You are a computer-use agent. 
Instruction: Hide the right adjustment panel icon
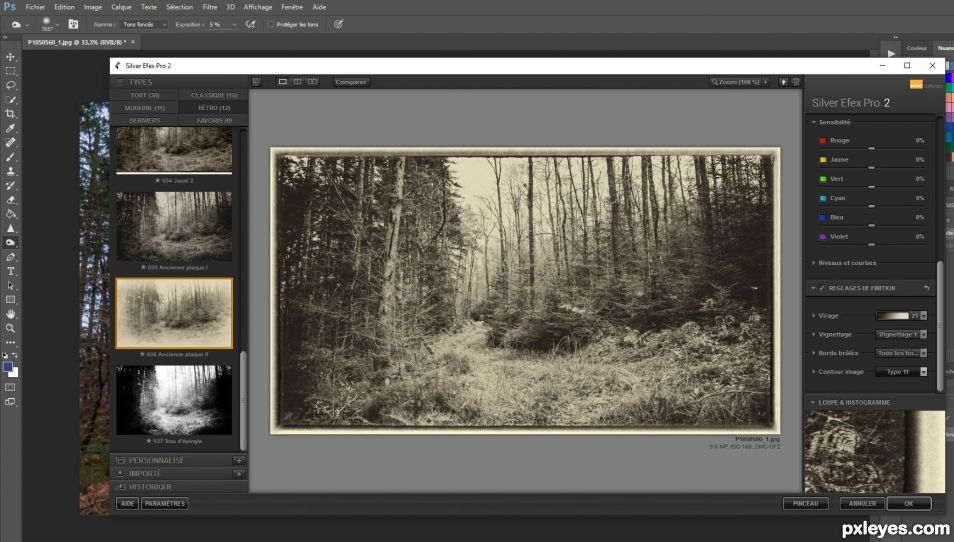point(796,82)
